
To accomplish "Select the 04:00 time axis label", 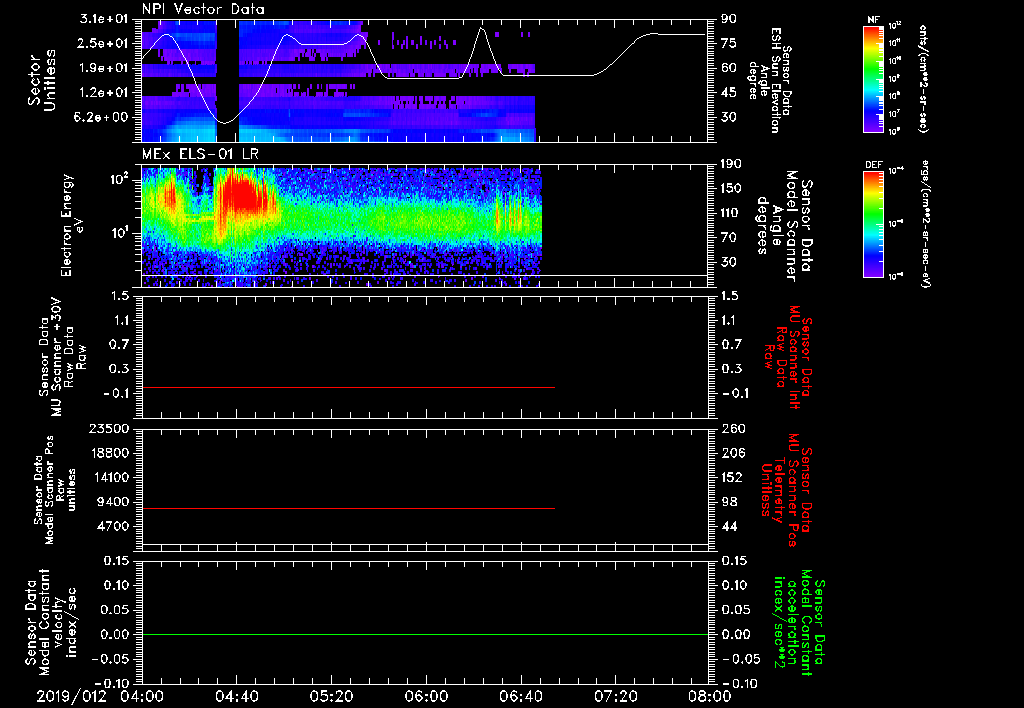I will point(142,696).
